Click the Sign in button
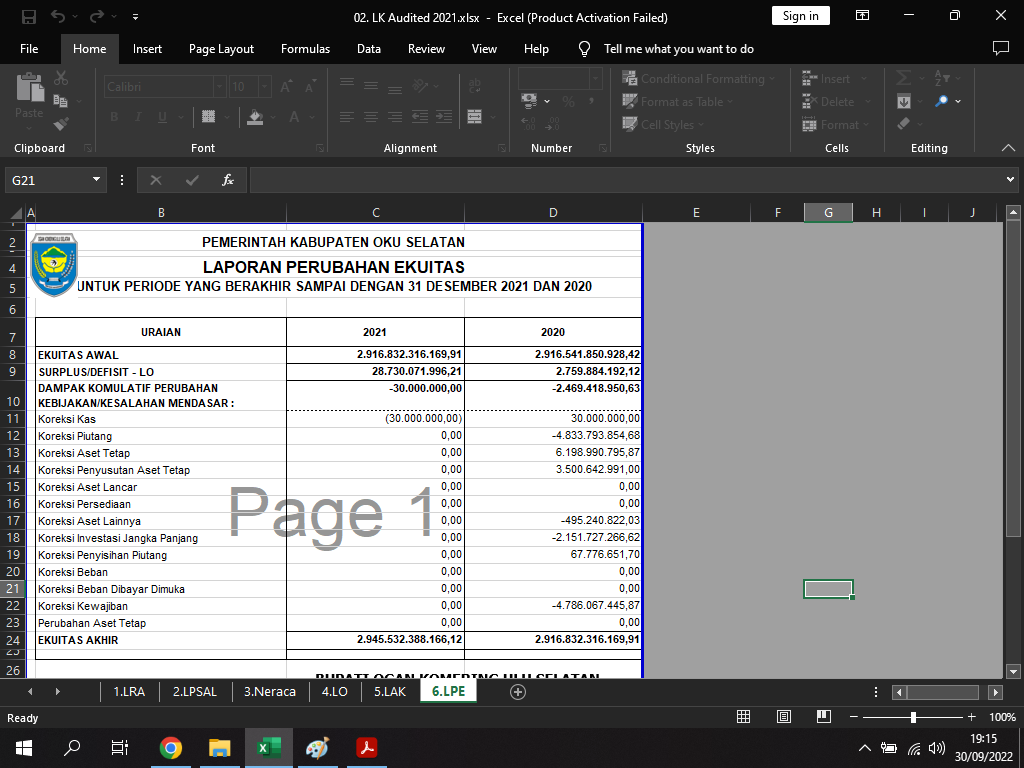Image resolution: width=1024 pixels, height=768 pixels. (x=800, y=16)
